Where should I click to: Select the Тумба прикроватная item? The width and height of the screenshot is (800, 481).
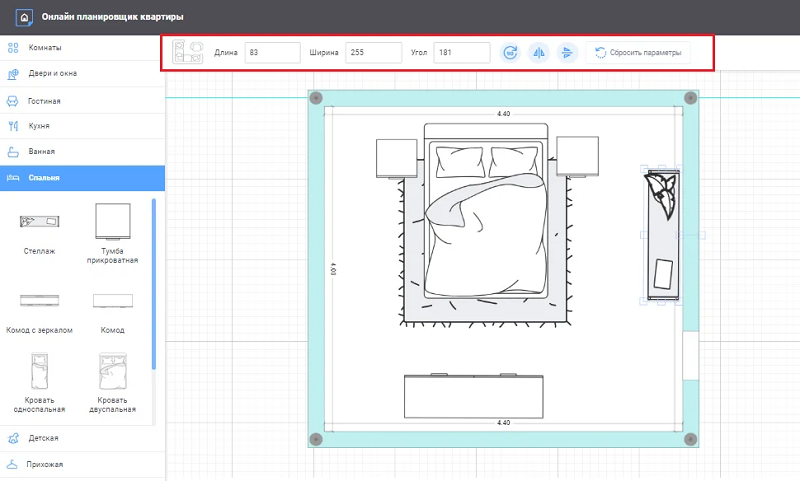coord(113,221)
